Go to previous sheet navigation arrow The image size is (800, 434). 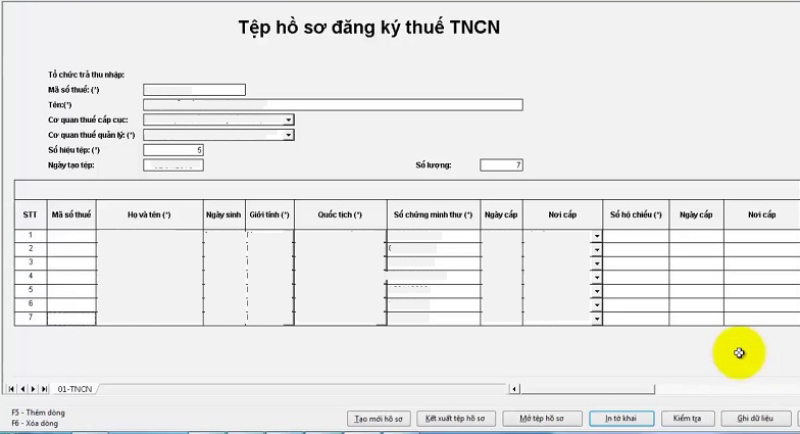[22, 389]
